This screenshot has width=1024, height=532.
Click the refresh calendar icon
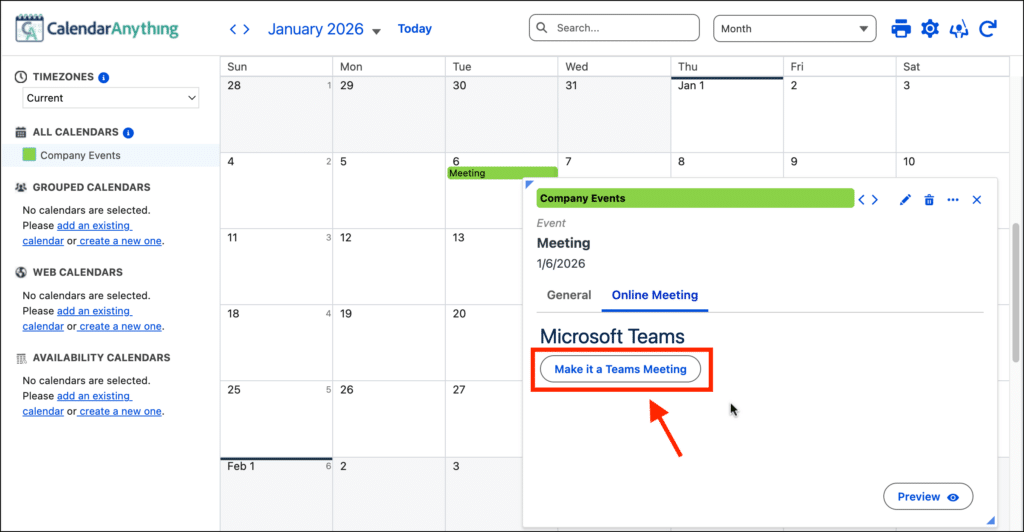tap(988, 29)
